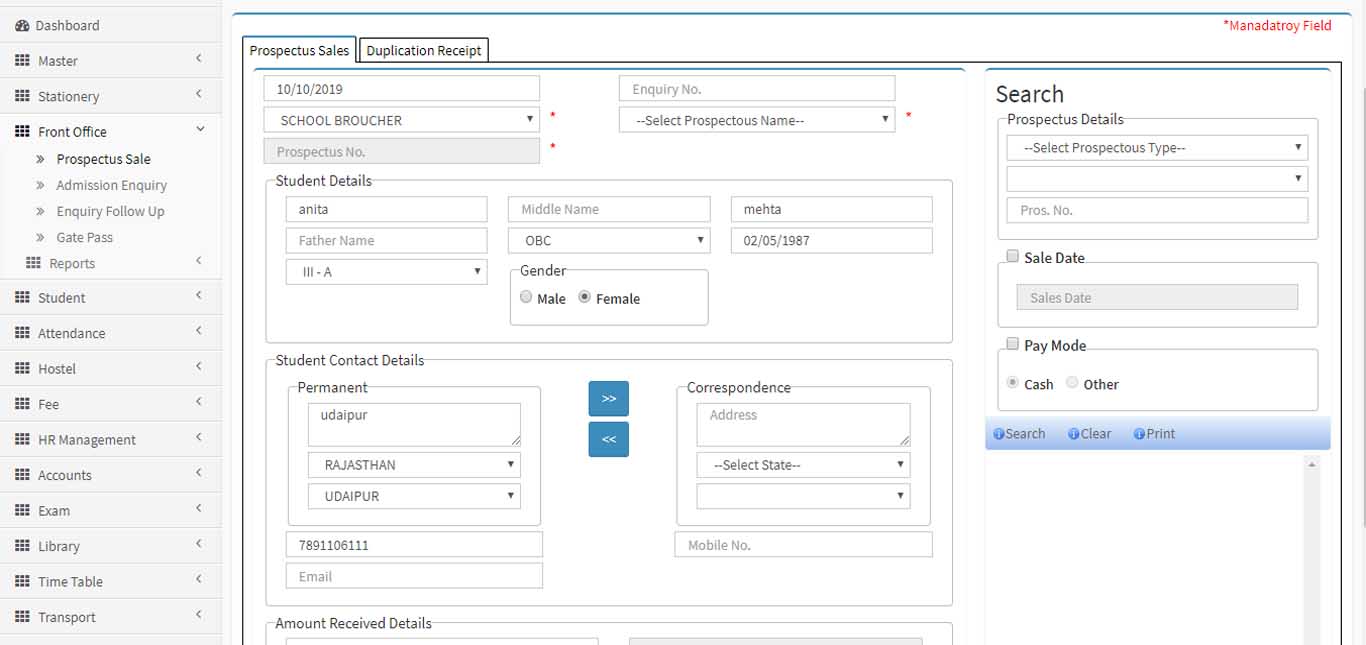Open Prospectus Sale in the sidebar

(x=104, y=159)
